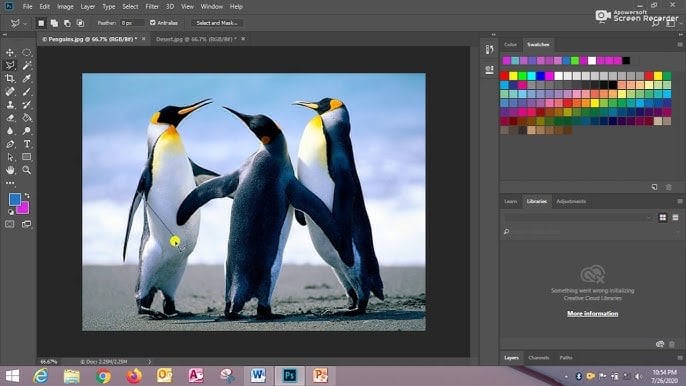Create new swatch from foreground color
Screen dimensions: 686x386
654,187
